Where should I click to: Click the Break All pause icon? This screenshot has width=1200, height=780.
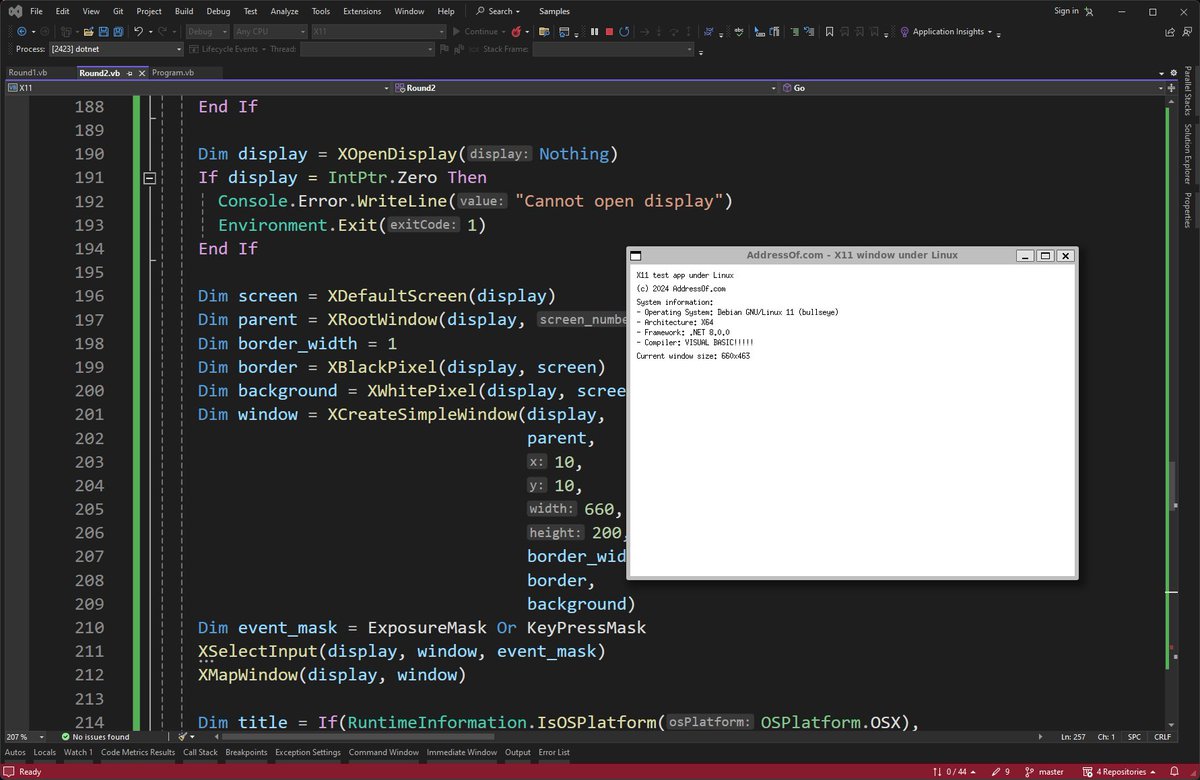click(594, 31)
